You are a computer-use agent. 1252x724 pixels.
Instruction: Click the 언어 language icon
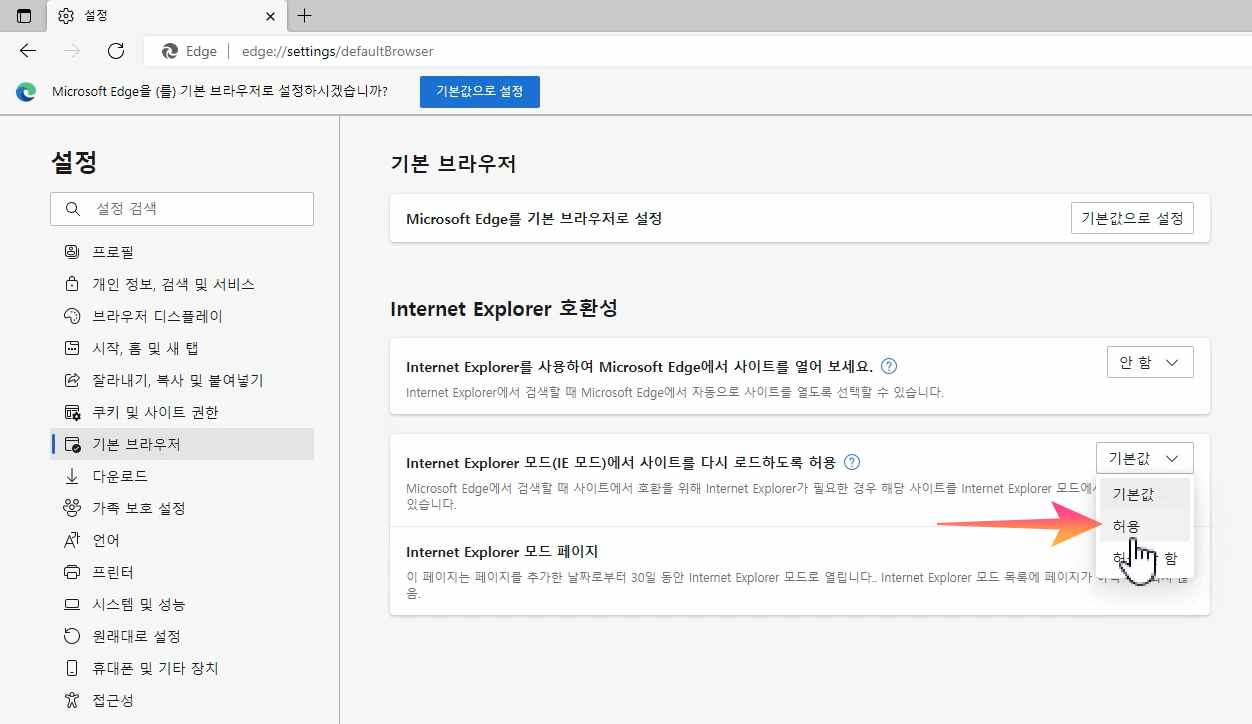[x=72, y=540]
